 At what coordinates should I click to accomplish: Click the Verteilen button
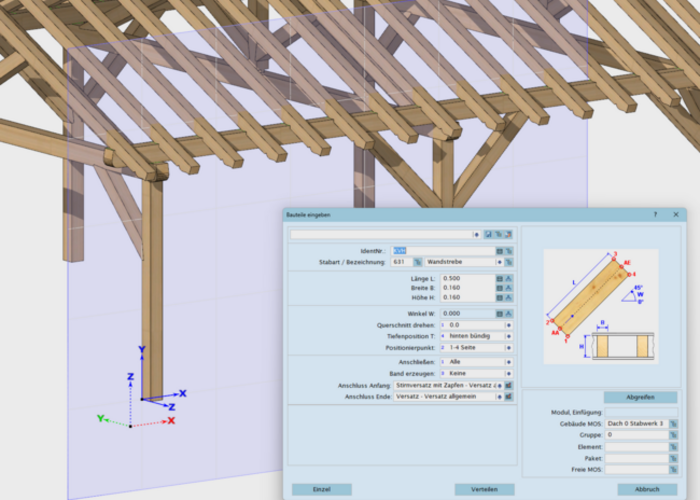484,489
